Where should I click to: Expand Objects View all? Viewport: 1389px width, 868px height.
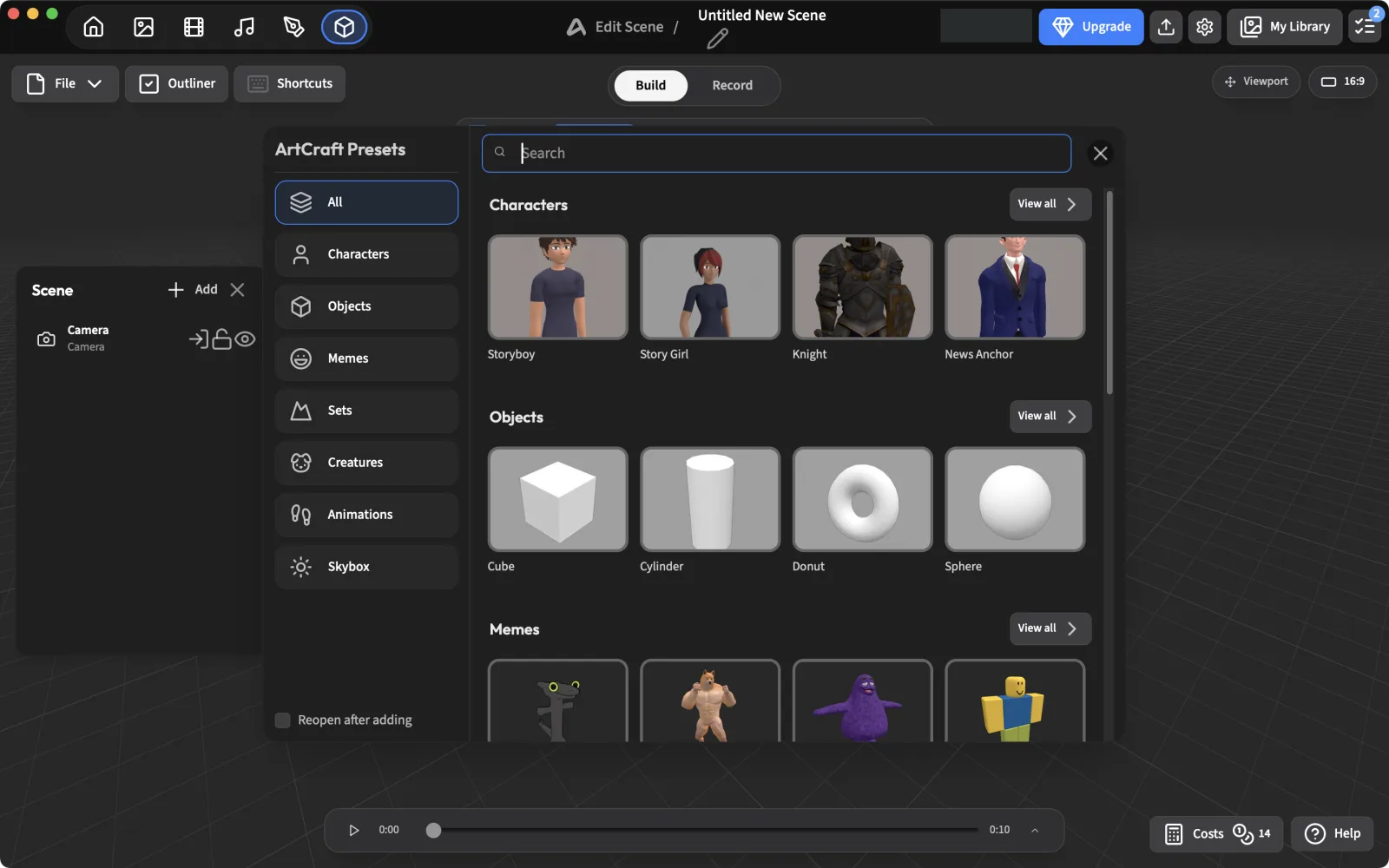coord(1050,416)
